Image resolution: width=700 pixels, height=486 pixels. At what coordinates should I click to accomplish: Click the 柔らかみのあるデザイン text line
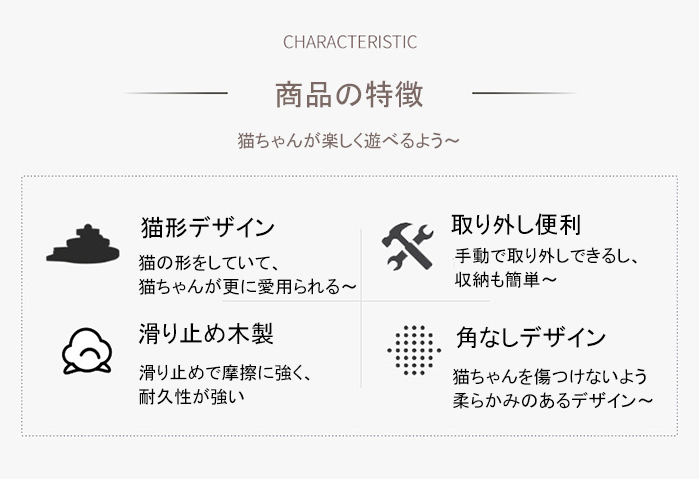pyautogui.click(x=553, y=400)
